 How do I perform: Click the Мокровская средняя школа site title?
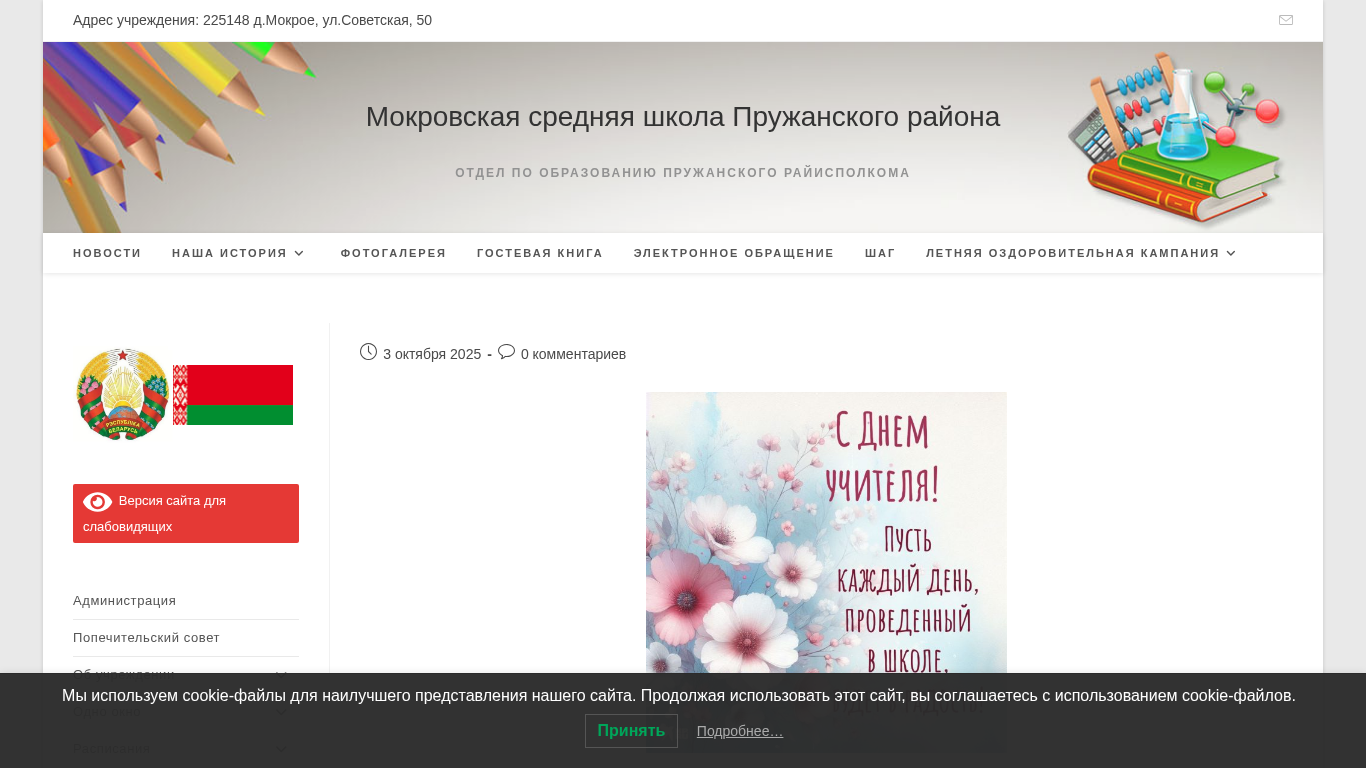click(683, 117)
